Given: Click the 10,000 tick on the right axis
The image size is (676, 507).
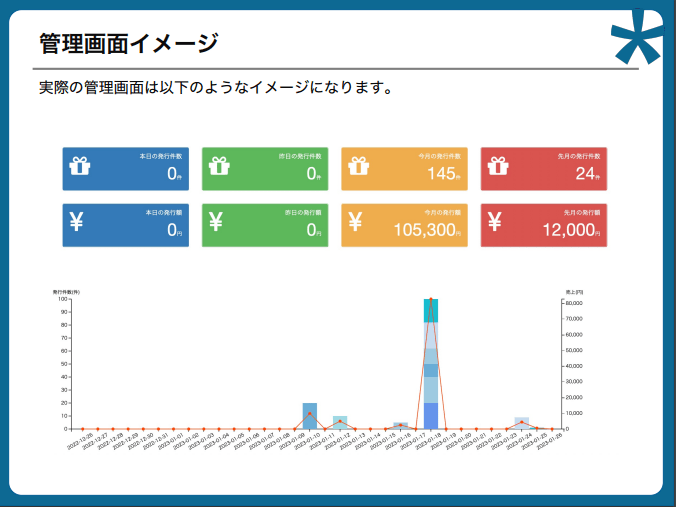Looking at the screenshot, I should (574, 413).
